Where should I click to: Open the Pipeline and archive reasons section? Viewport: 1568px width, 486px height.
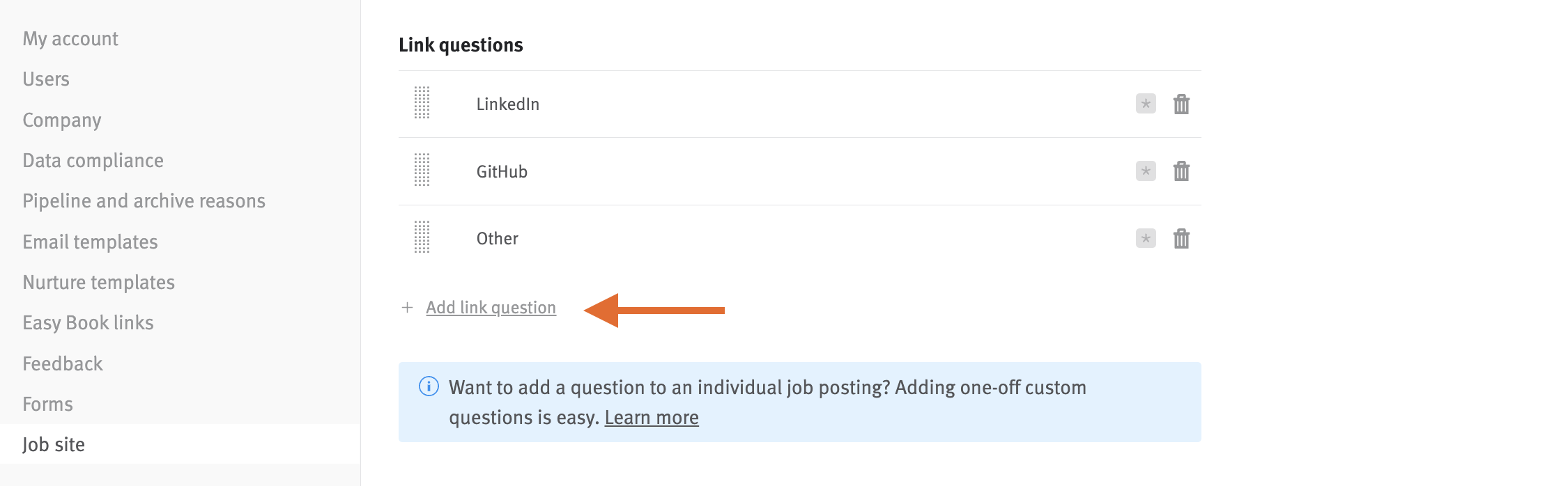[144, 201]
